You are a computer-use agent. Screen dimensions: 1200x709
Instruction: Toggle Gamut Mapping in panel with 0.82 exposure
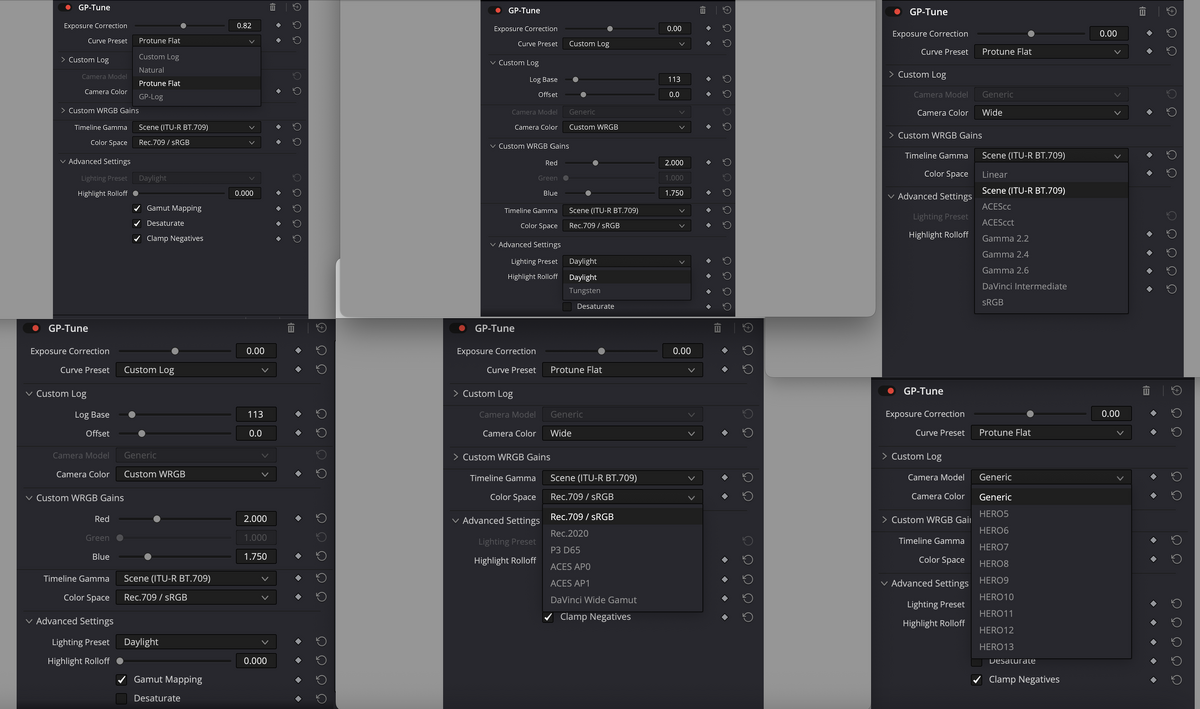pyautogui.click(x=137, y=208)
